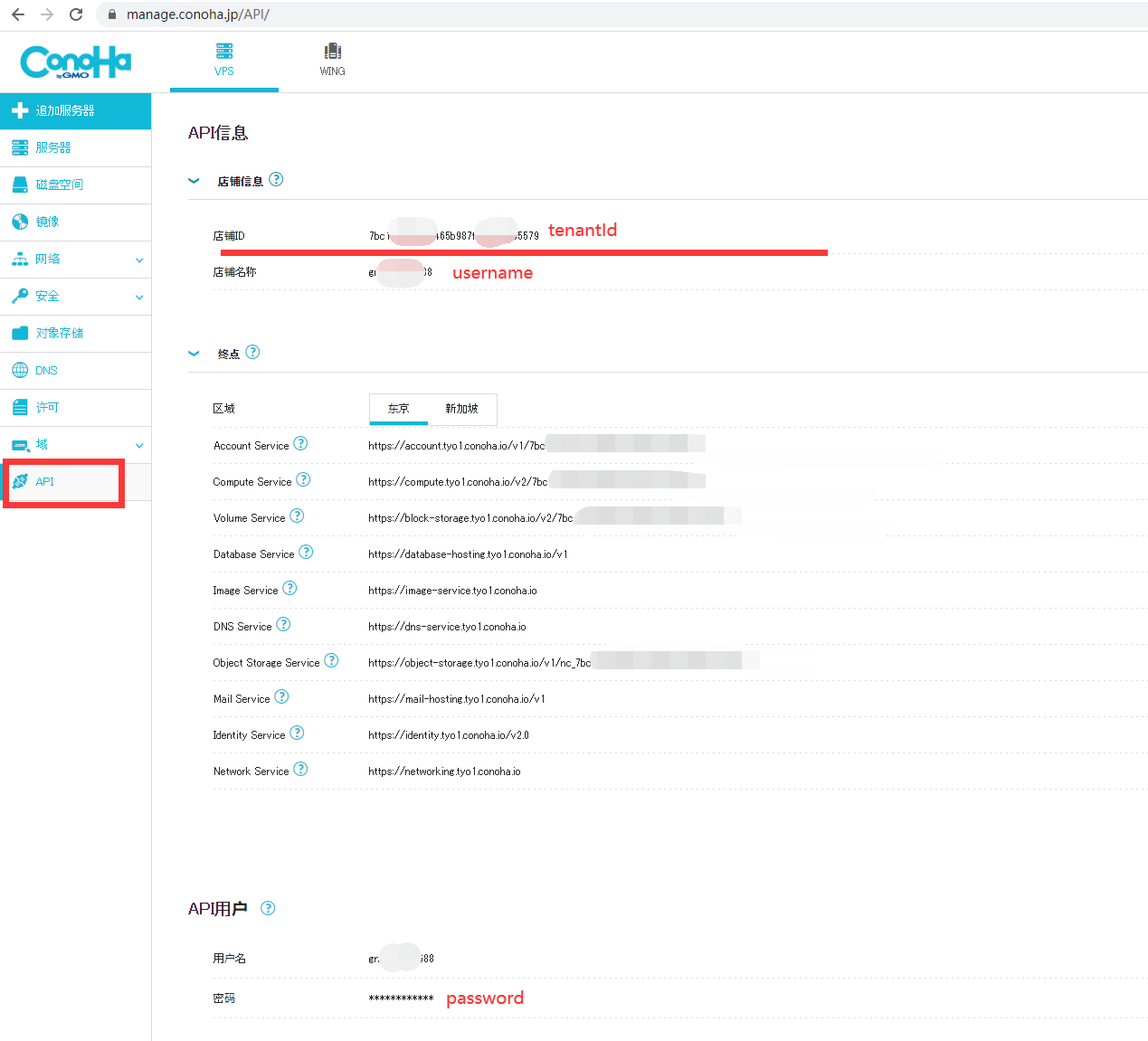Image resolution: width=1148 pixels, height=1041 pixels.
Task: Select the 磁盘空间 menu label
Action: click(x=60, y=185)
